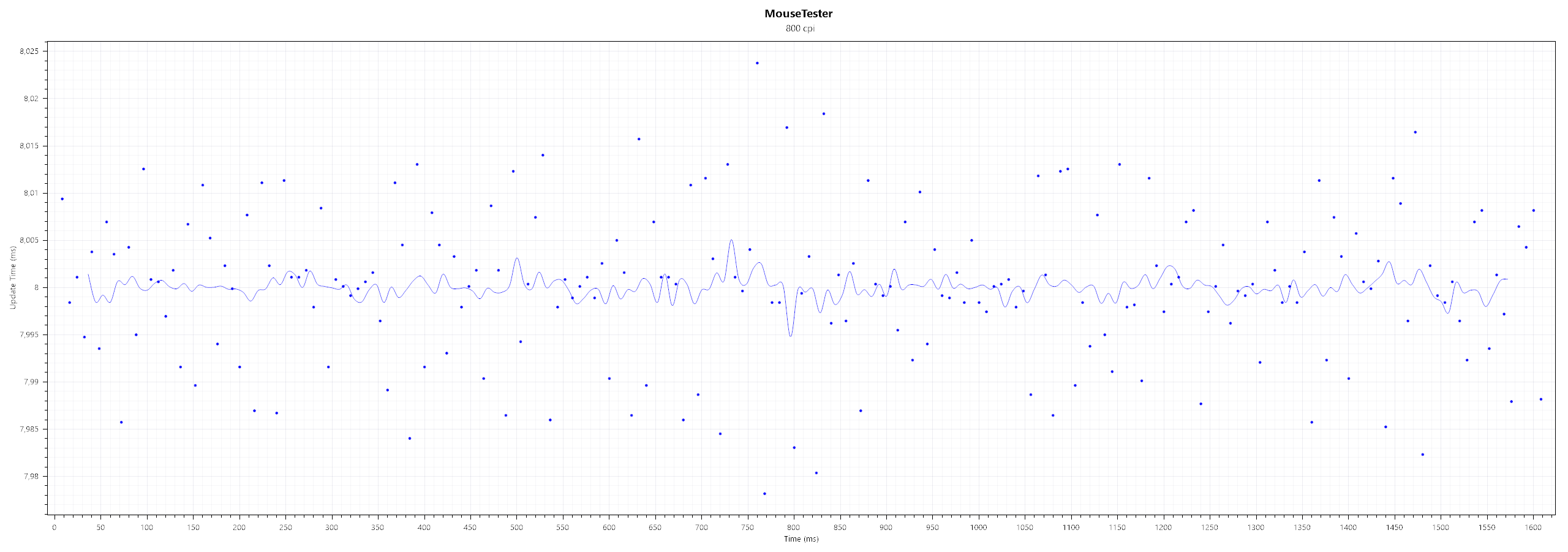The width and height of the screenshot is (1568, 552).
Task: Click the 8,025 y-axis tick label
Action: pos(29,51)
